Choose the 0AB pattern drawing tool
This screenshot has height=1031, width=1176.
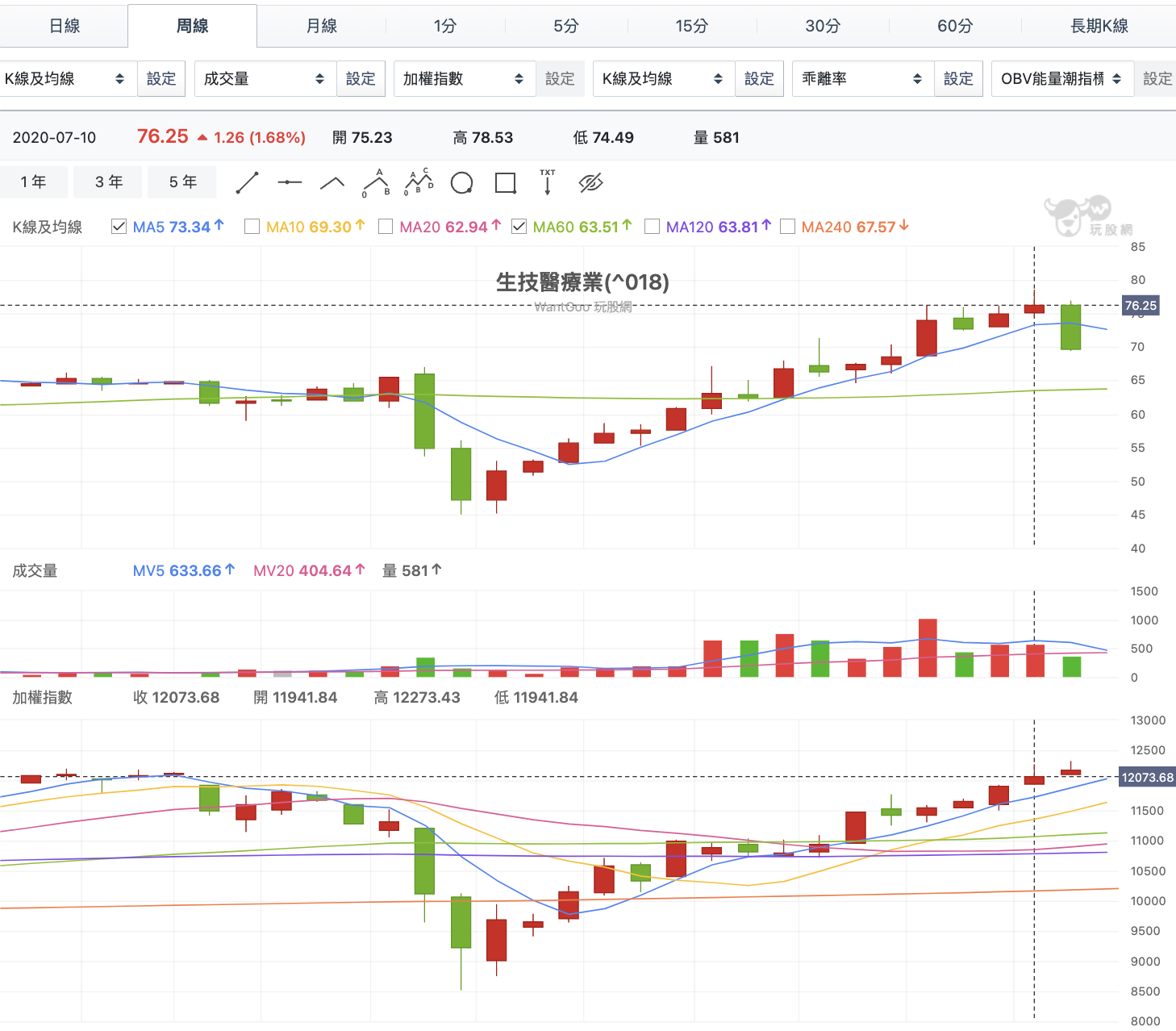pyautogui.click(x=374, y=182)
